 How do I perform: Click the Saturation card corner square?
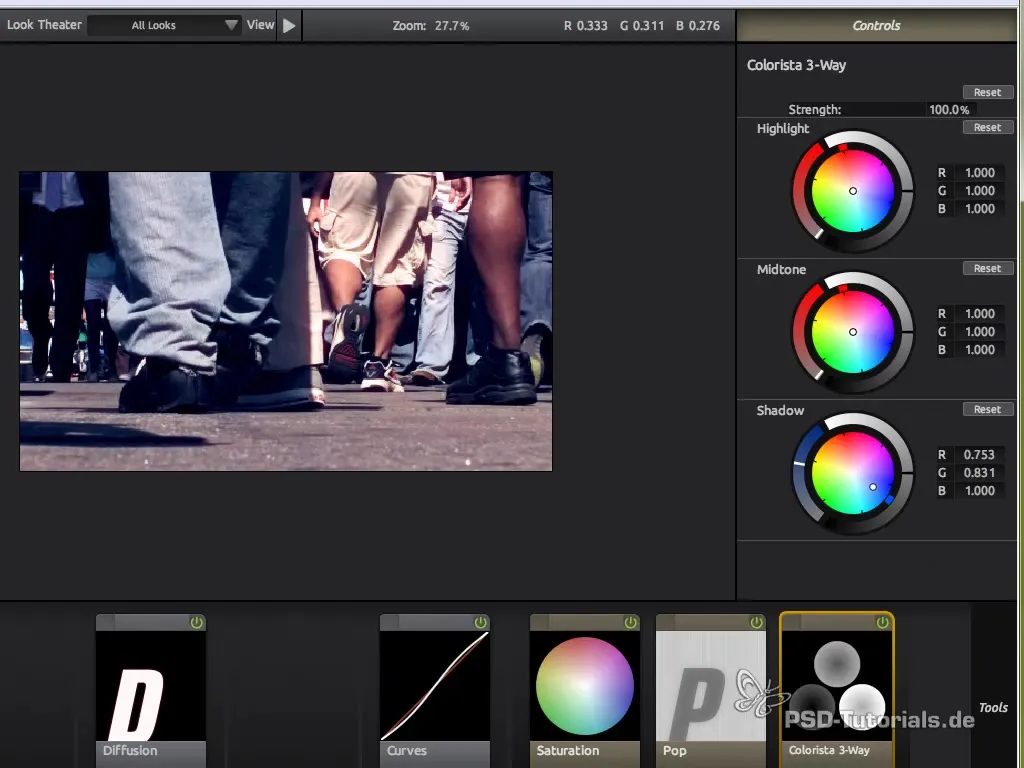tap(539, 622)
